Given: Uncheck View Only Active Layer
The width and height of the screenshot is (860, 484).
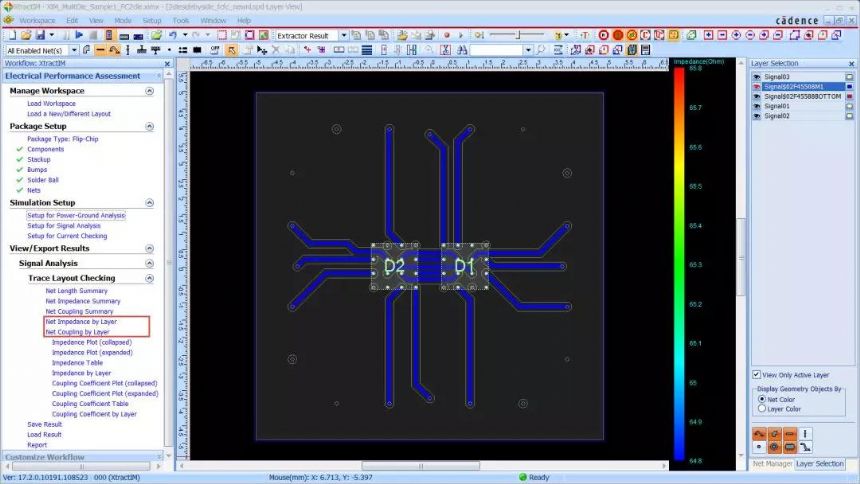Looking at the screenshot, I should tap(756, 374).
